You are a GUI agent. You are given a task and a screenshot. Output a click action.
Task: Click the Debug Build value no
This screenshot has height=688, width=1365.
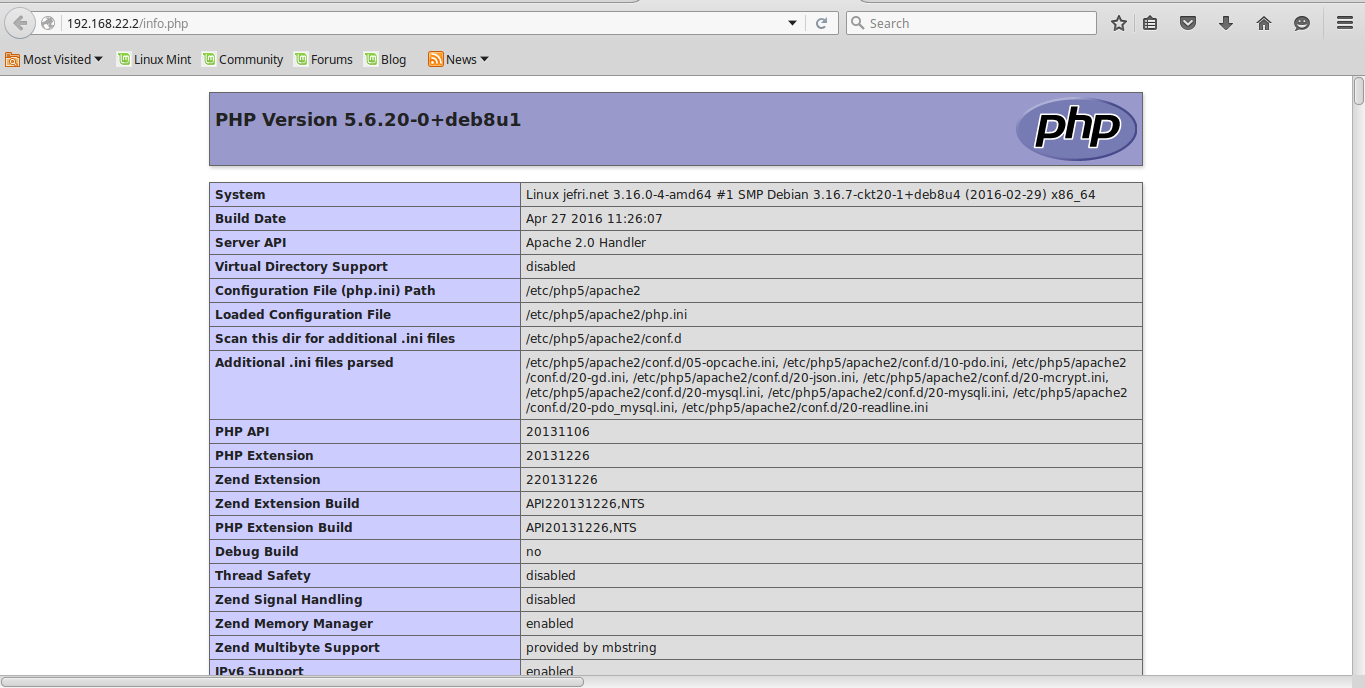[x=534, y=552]
